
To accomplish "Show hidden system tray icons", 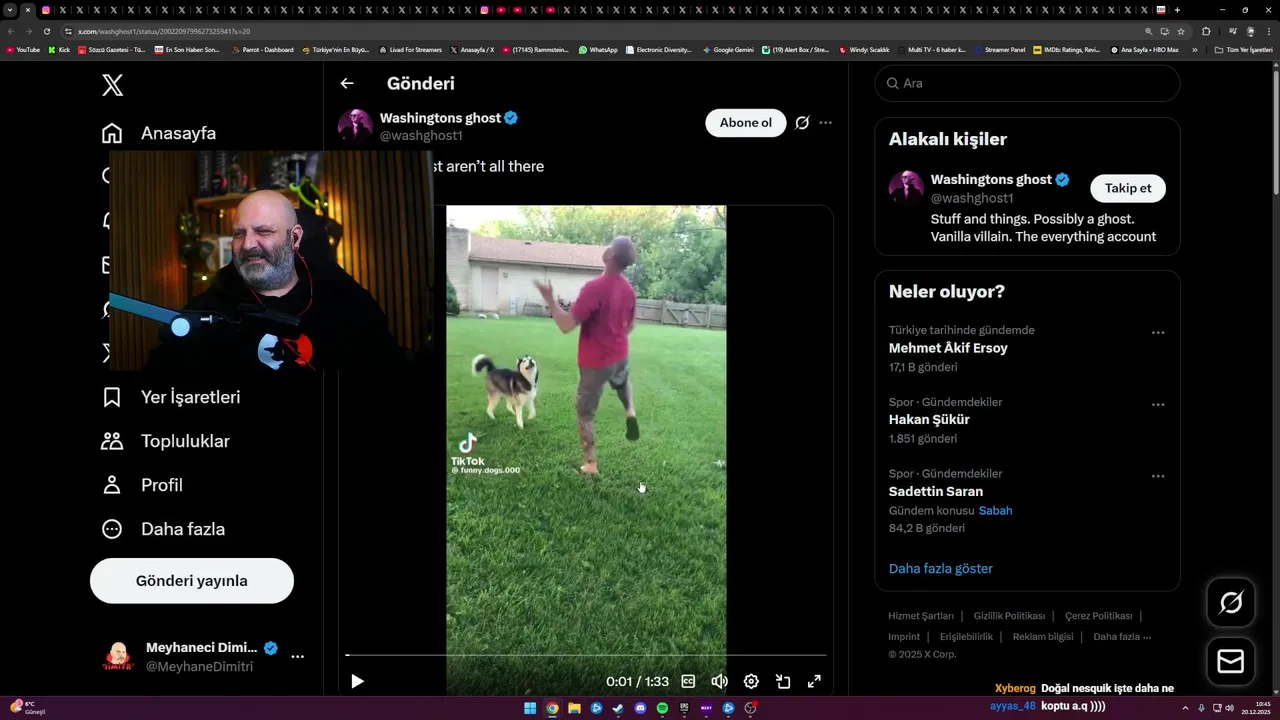I will (x=1187, y=708).
